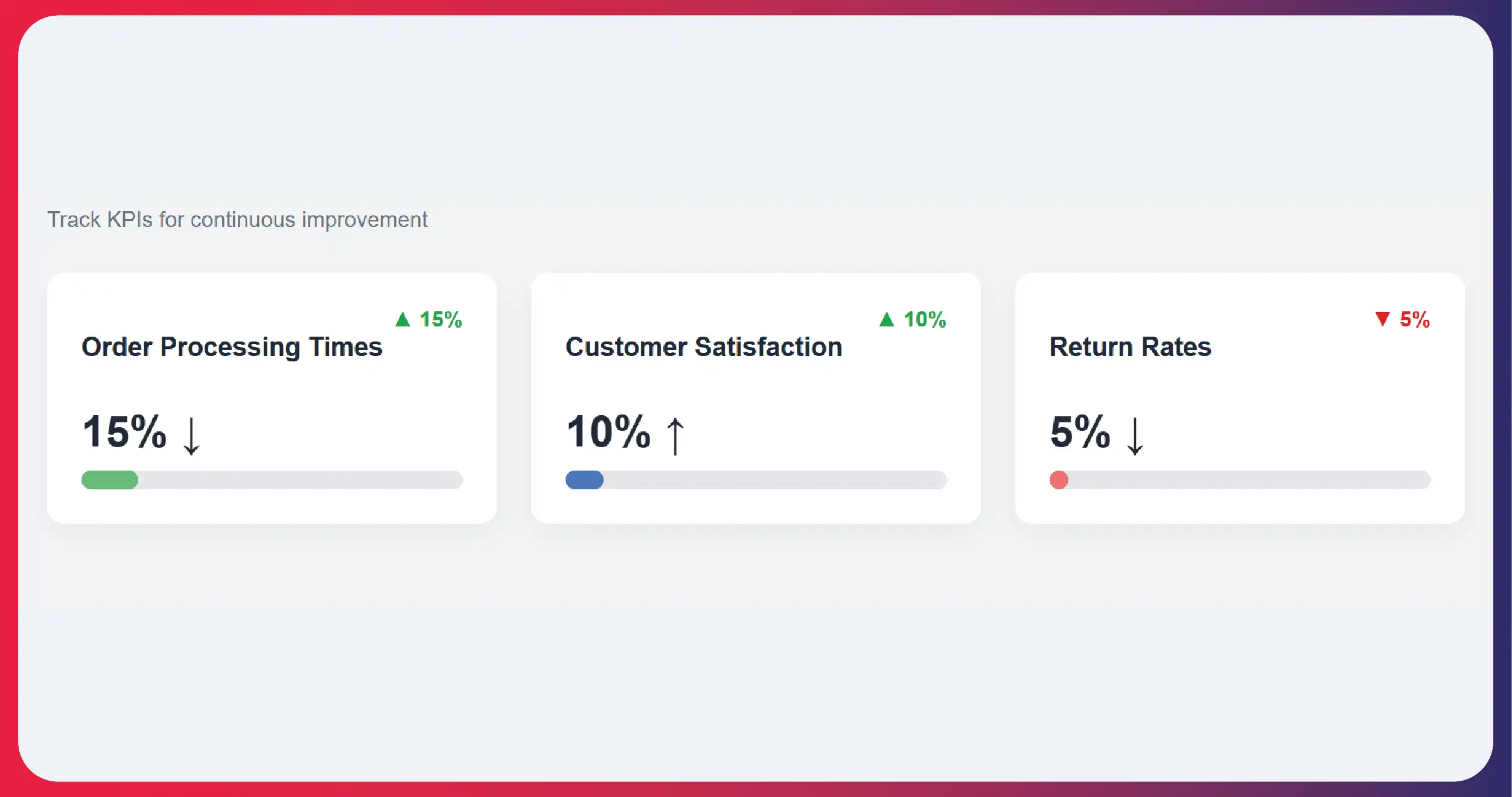Viewport: 1512px width, 797px height.
Task: Select the Return Rates title
Action: (1130, 347)
